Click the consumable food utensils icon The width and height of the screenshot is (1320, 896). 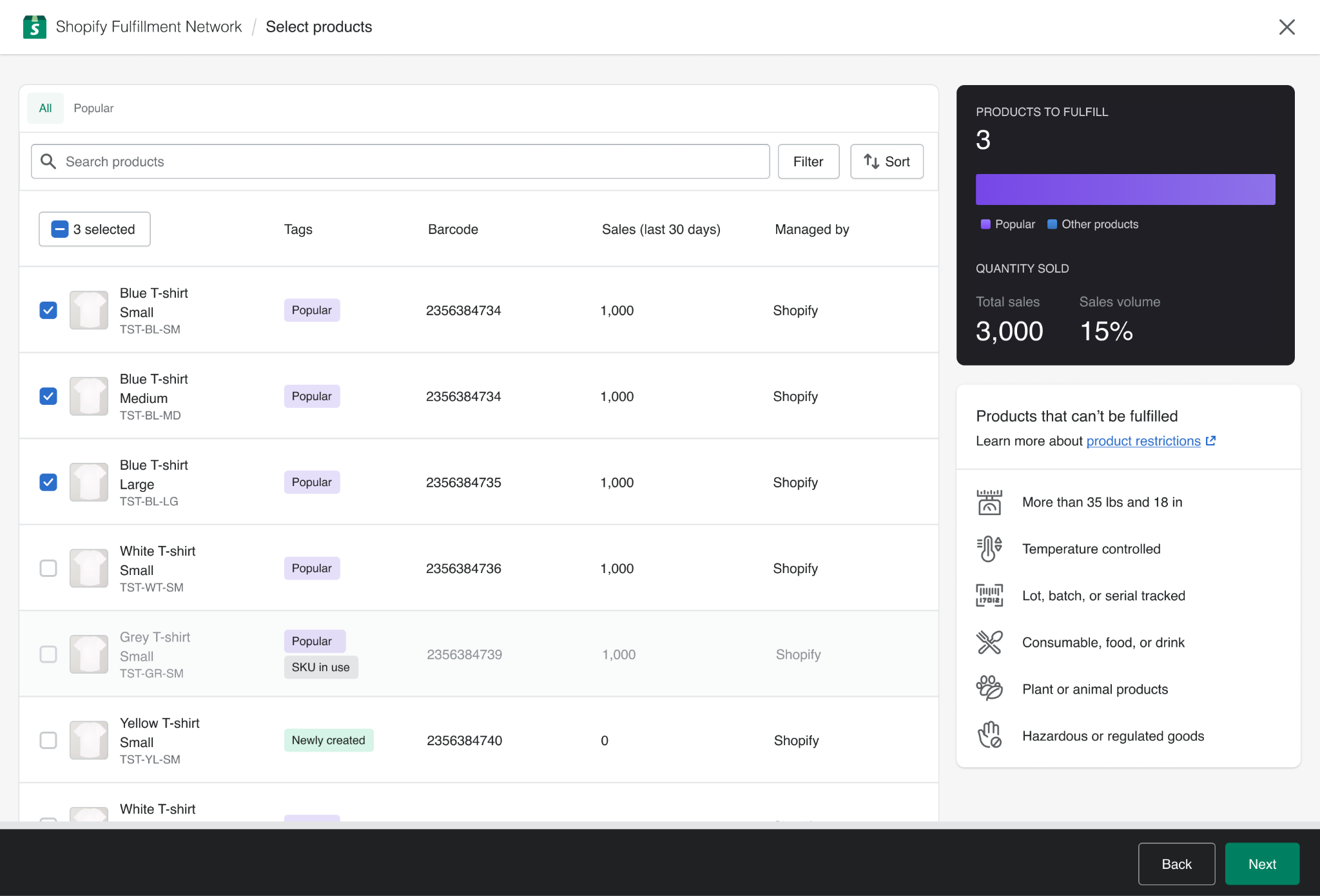pyautogui.click(x=989, y=643)
